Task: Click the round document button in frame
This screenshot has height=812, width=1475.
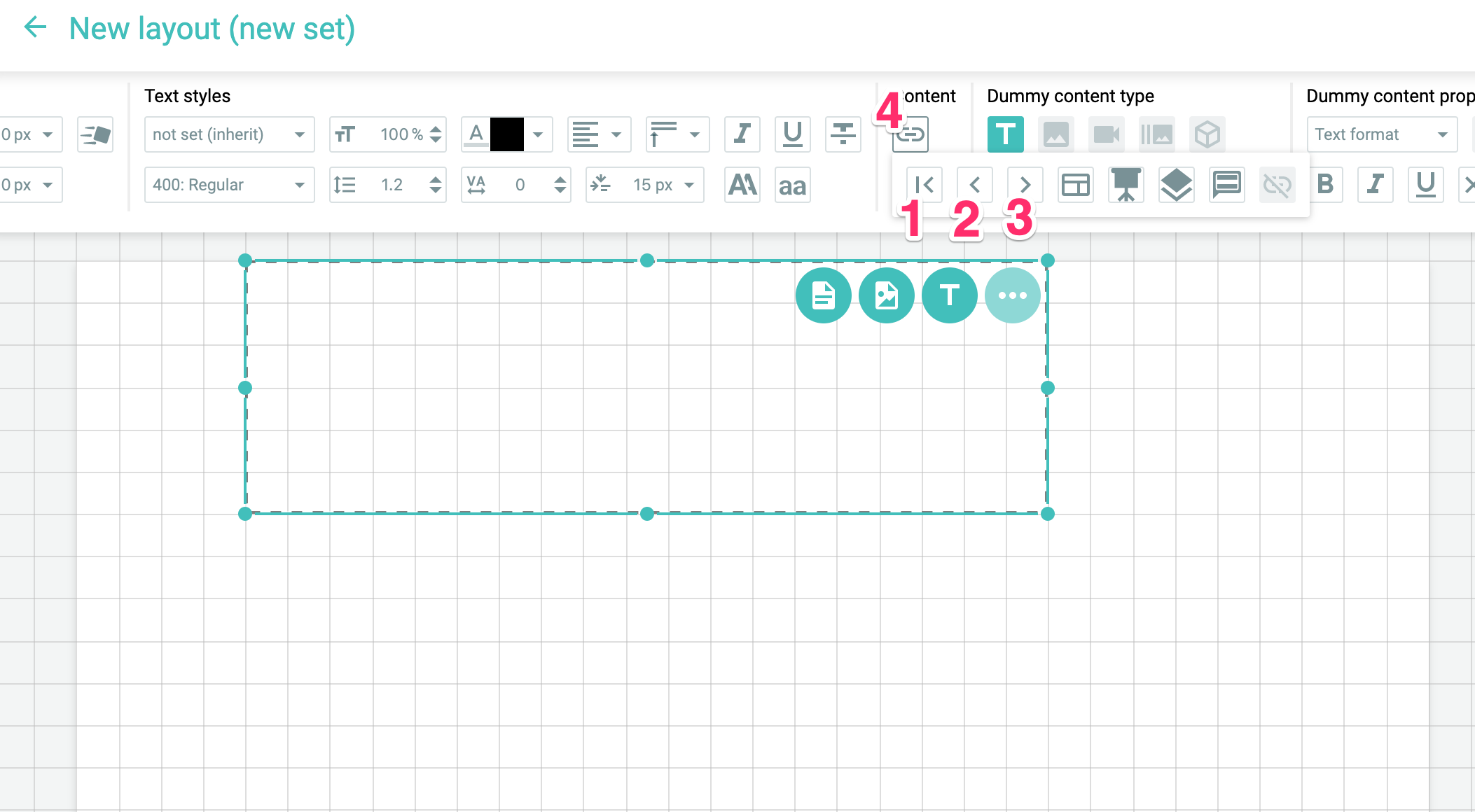Action: [823, 295]
